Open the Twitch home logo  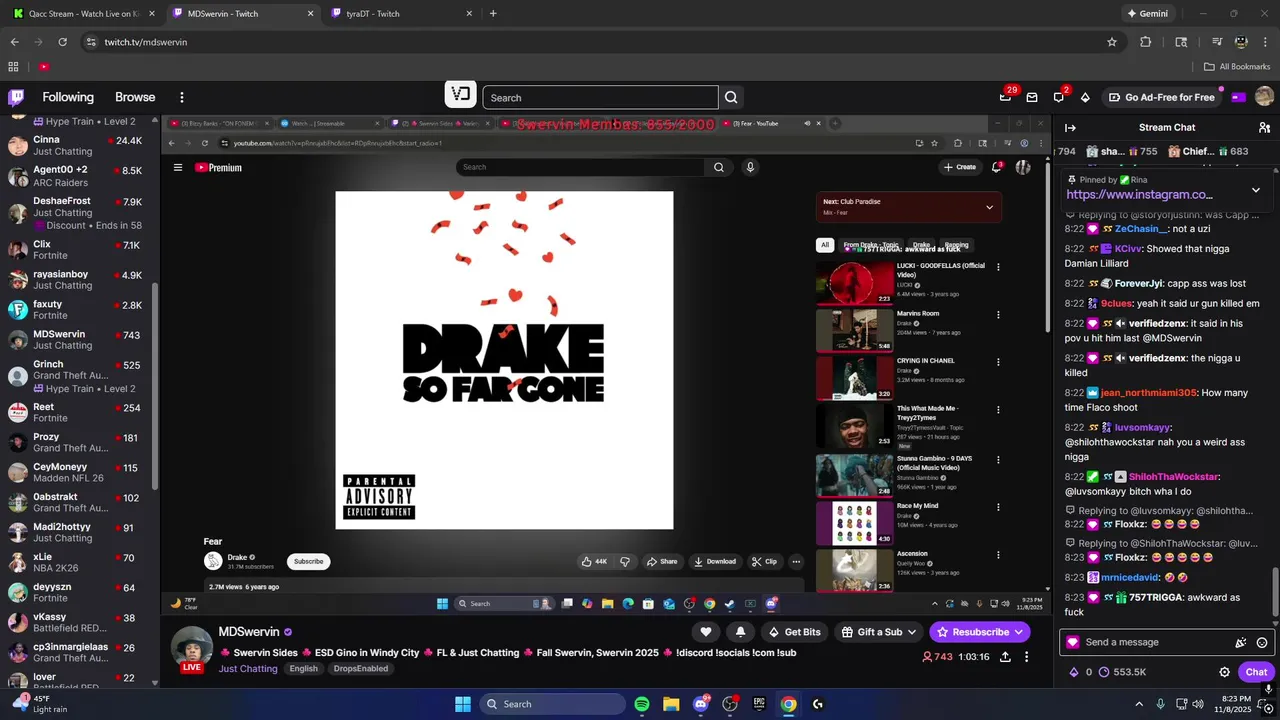[16, 97]
